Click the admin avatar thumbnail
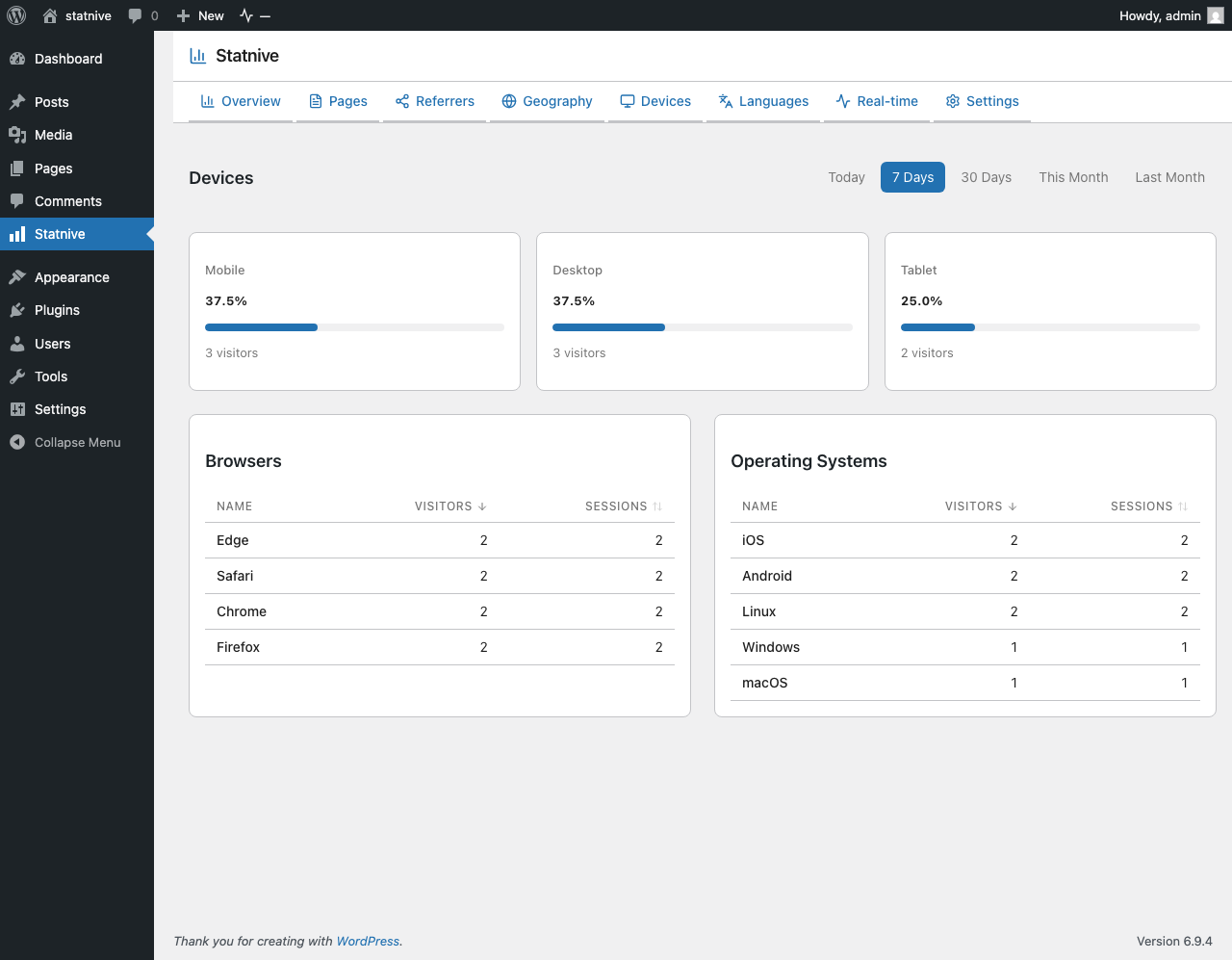Viewport: 1232px width, 960px height. pos(1217,15)
